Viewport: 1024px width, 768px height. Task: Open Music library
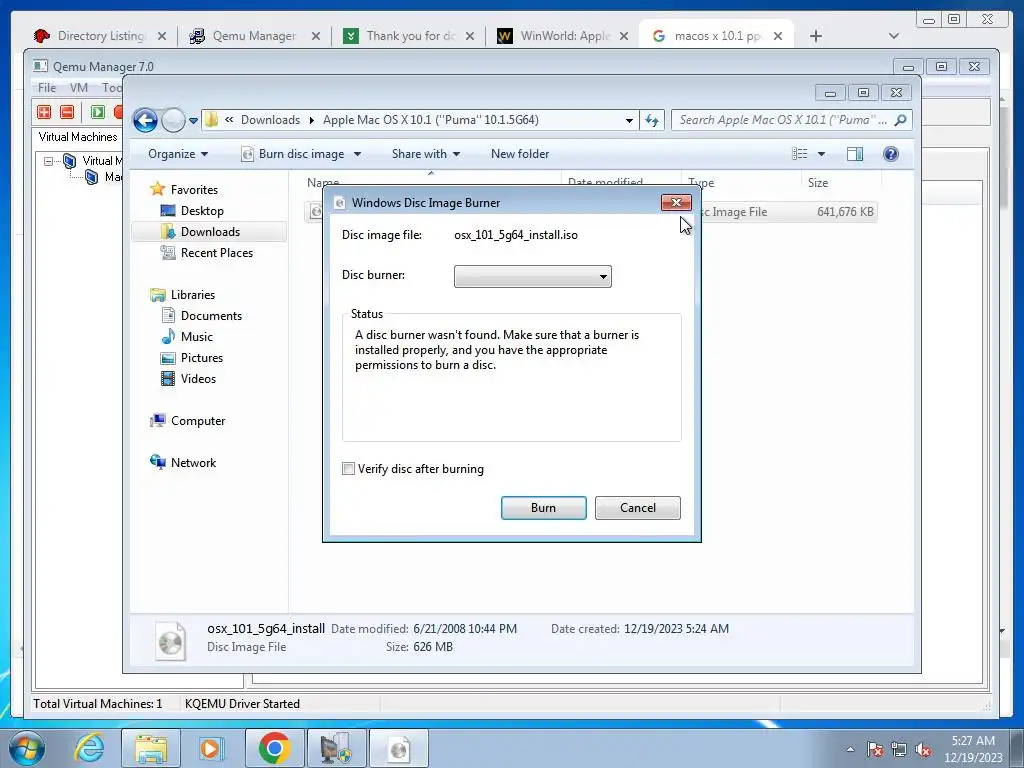[x=197, y=337]
